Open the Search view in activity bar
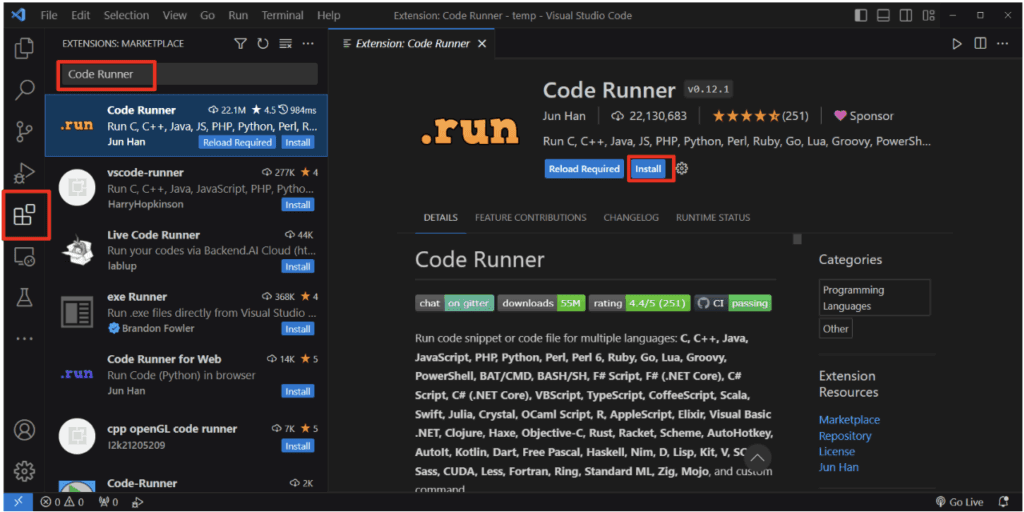The width and height of the screenshot is (1024, 512). point(24,89)
